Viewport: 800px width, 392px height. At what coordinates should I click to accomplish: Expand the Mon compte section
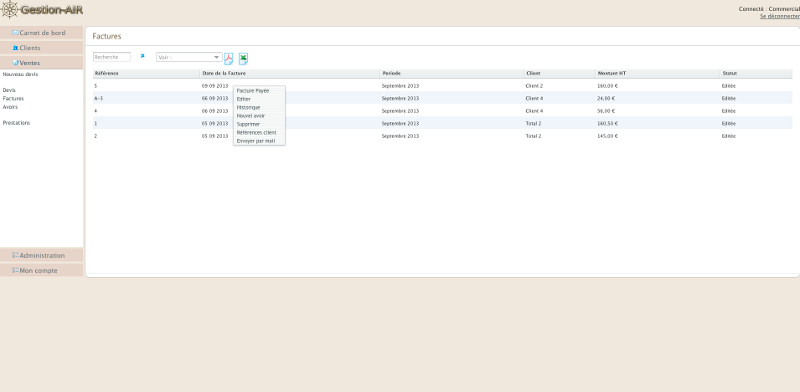tap(41, 271)
